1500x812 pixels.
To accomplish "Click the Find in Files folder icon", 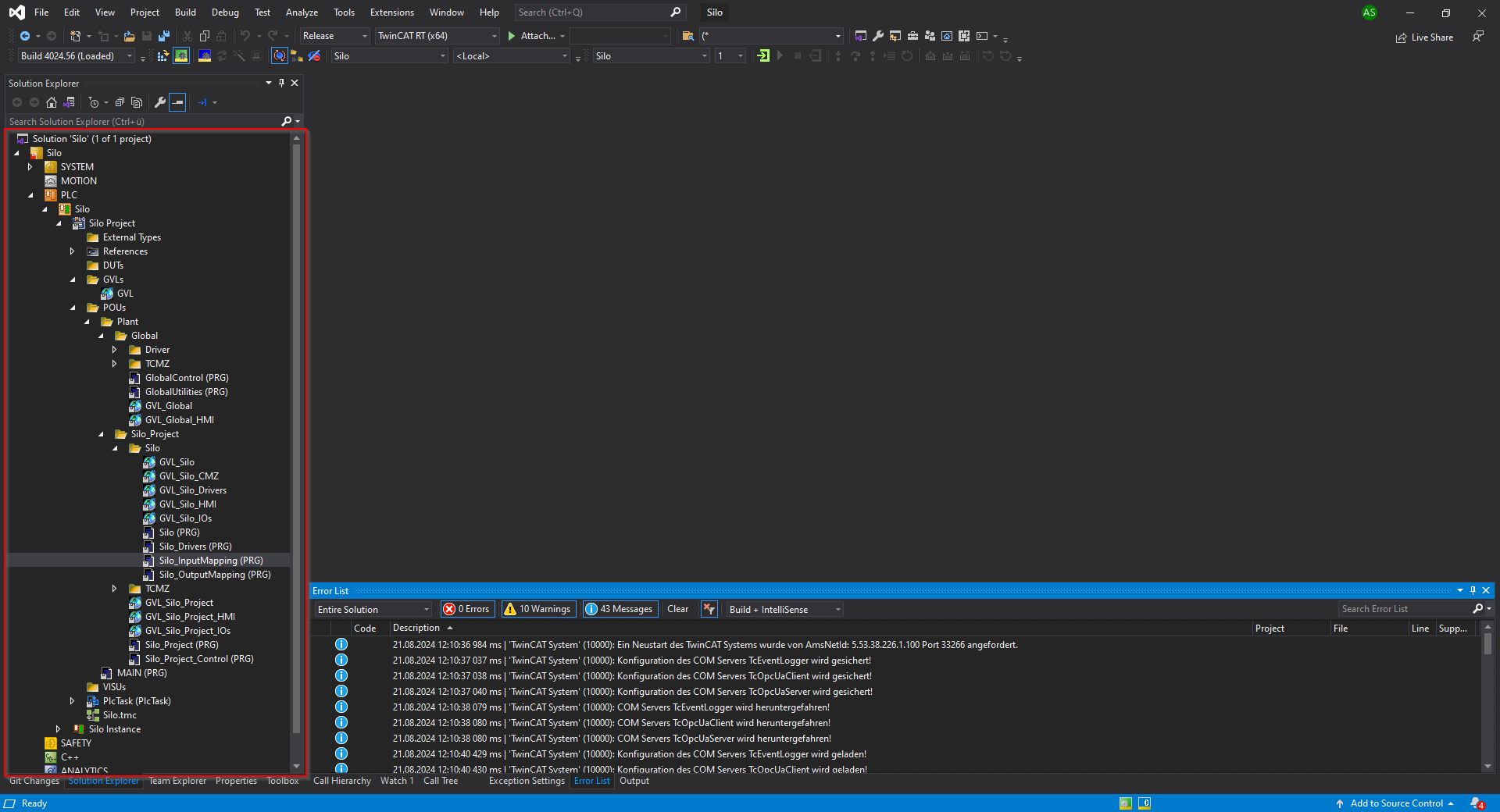I will point(688,36).
